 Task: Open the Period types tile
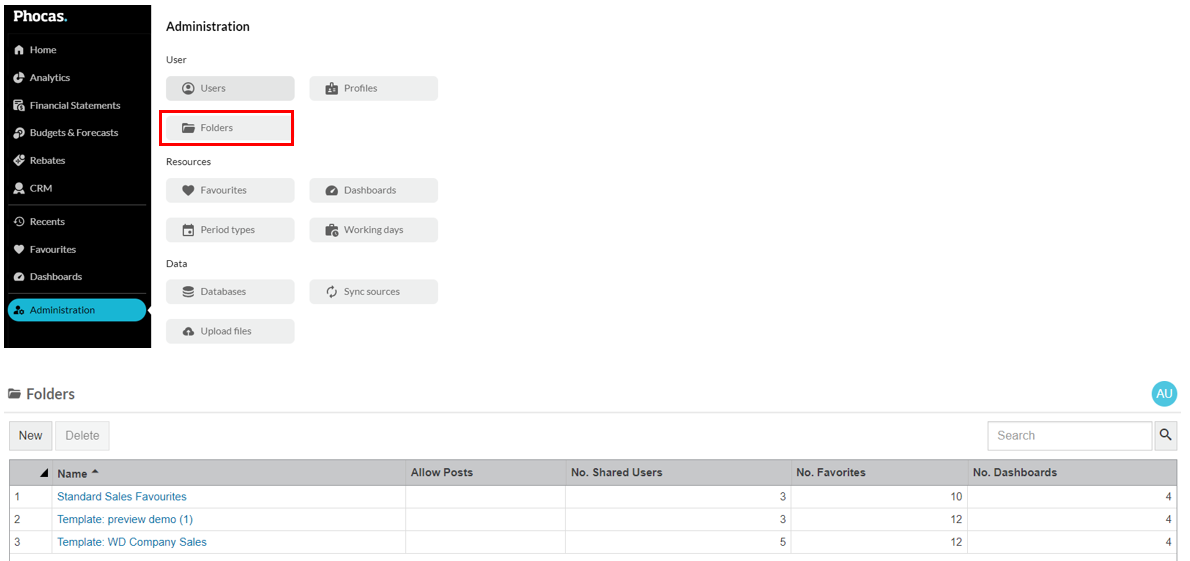230,230
